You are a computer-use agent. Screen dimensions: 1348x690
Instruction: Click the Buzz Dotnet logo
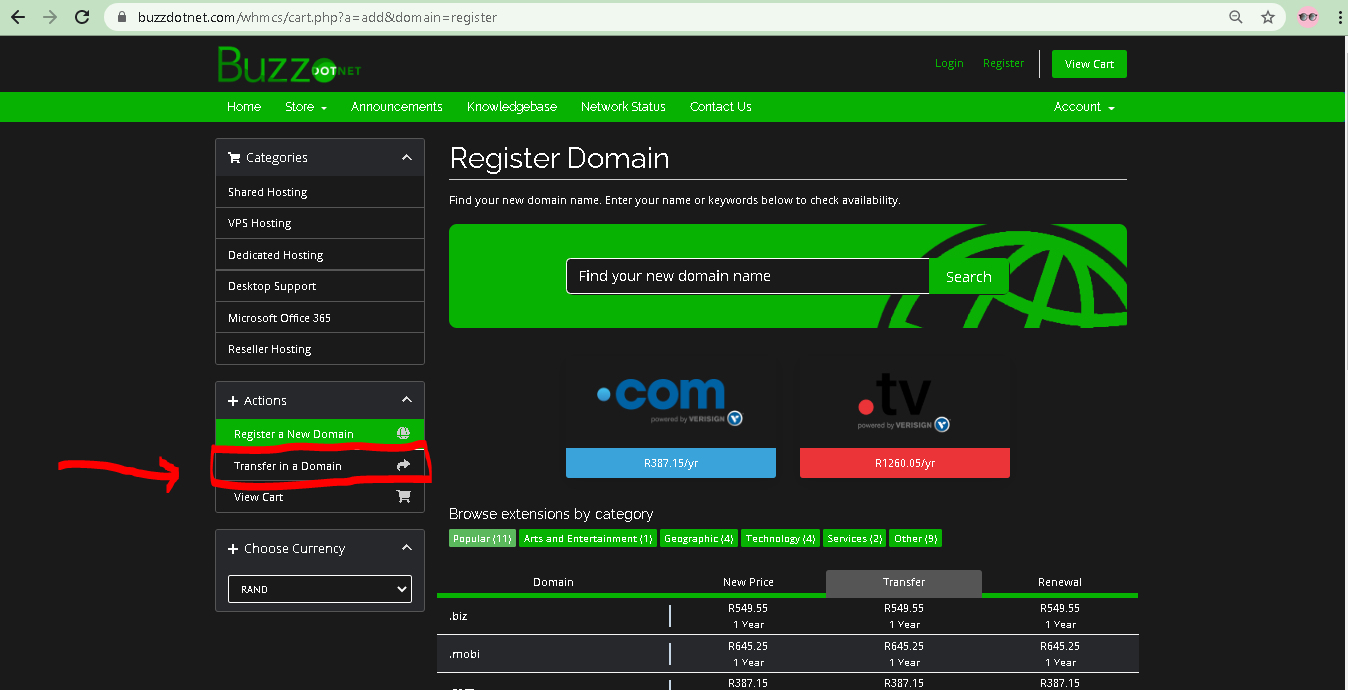[288, 65]
